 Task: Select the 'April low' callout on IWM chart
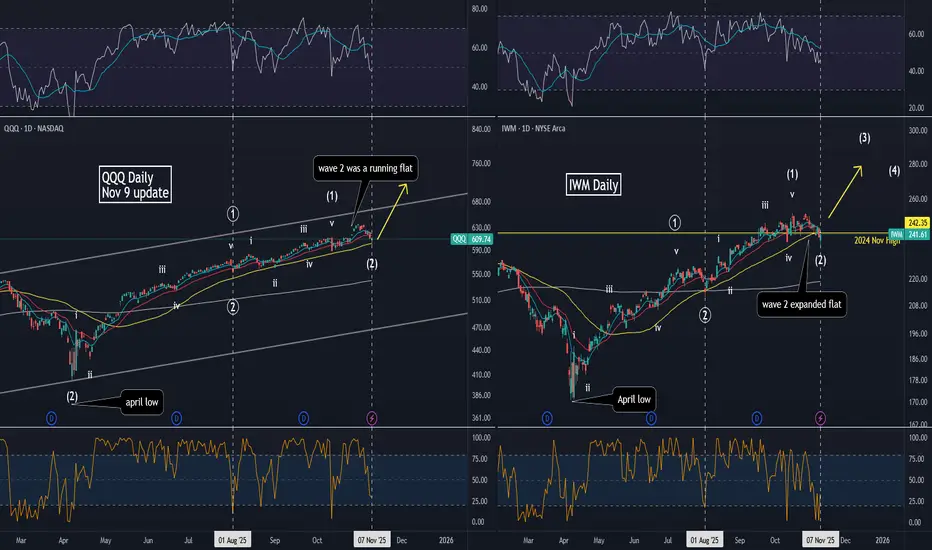(x=634, y=399)
